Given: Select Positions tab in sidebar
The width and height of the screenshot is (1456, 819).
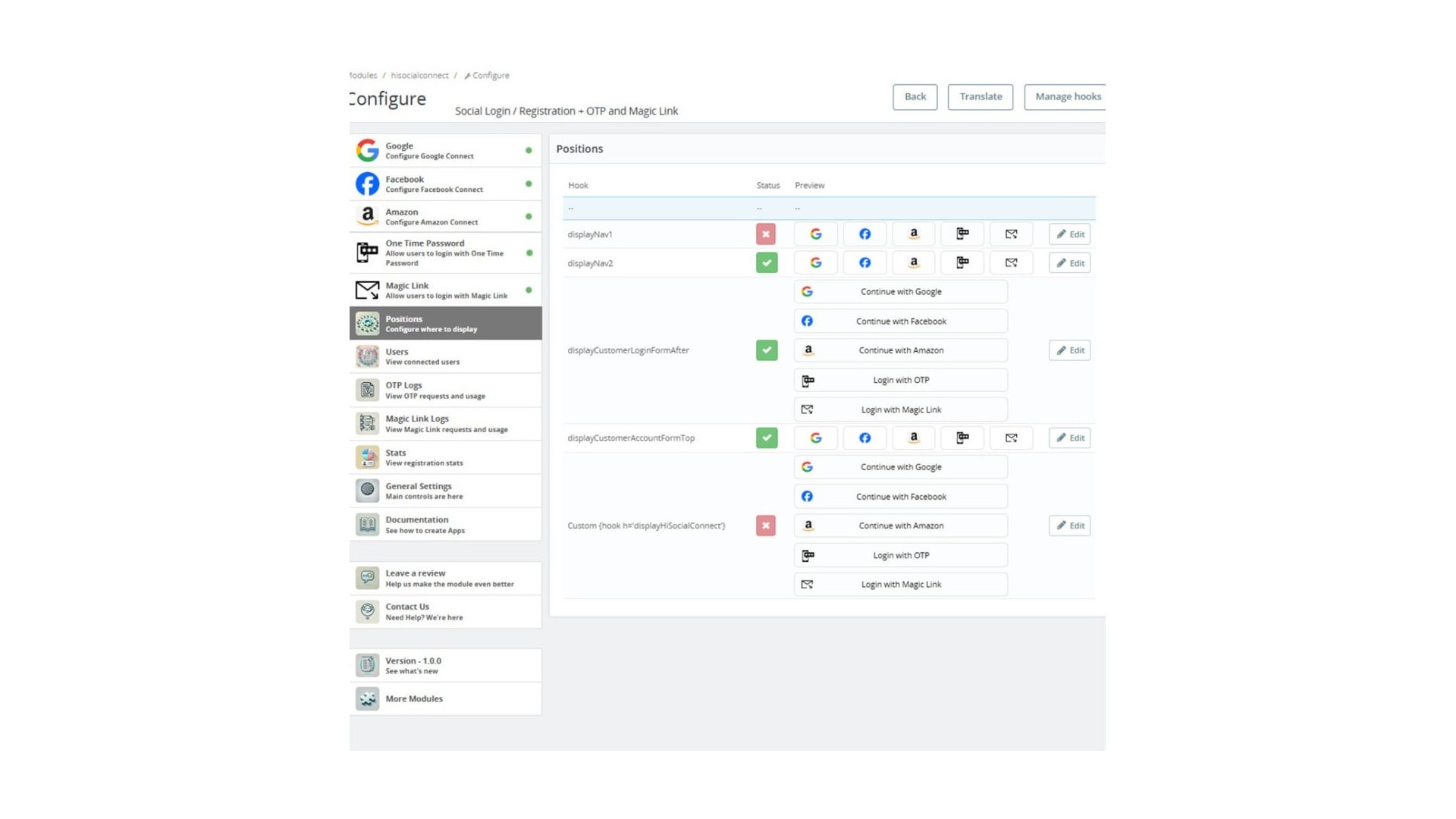Looking at the screenshot, I should (x=445, y=324).
